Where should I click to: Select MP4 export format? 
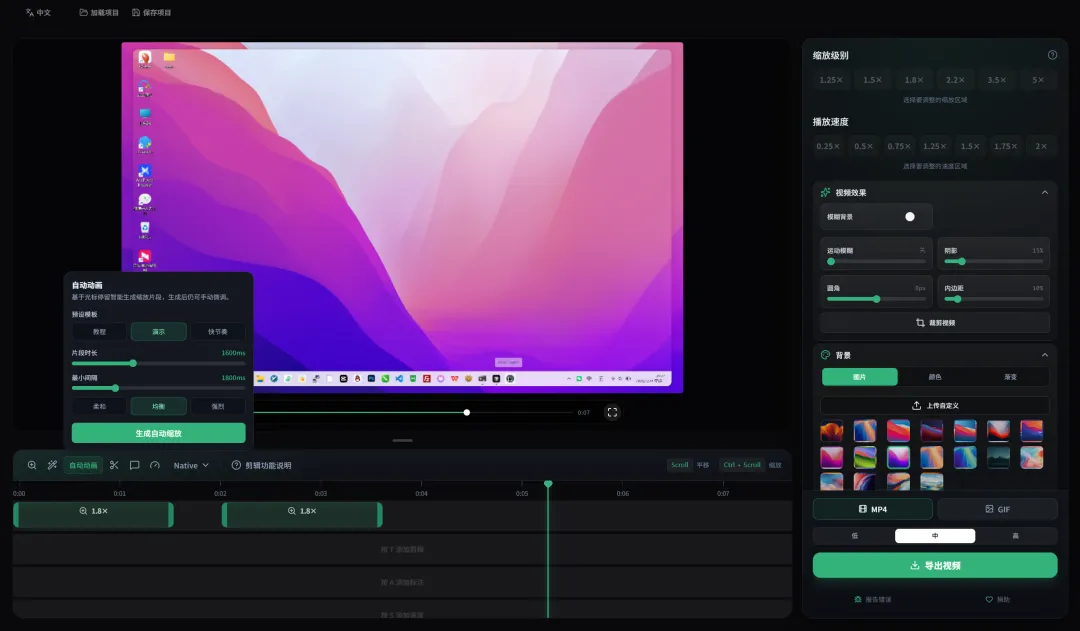pos(873,509)
